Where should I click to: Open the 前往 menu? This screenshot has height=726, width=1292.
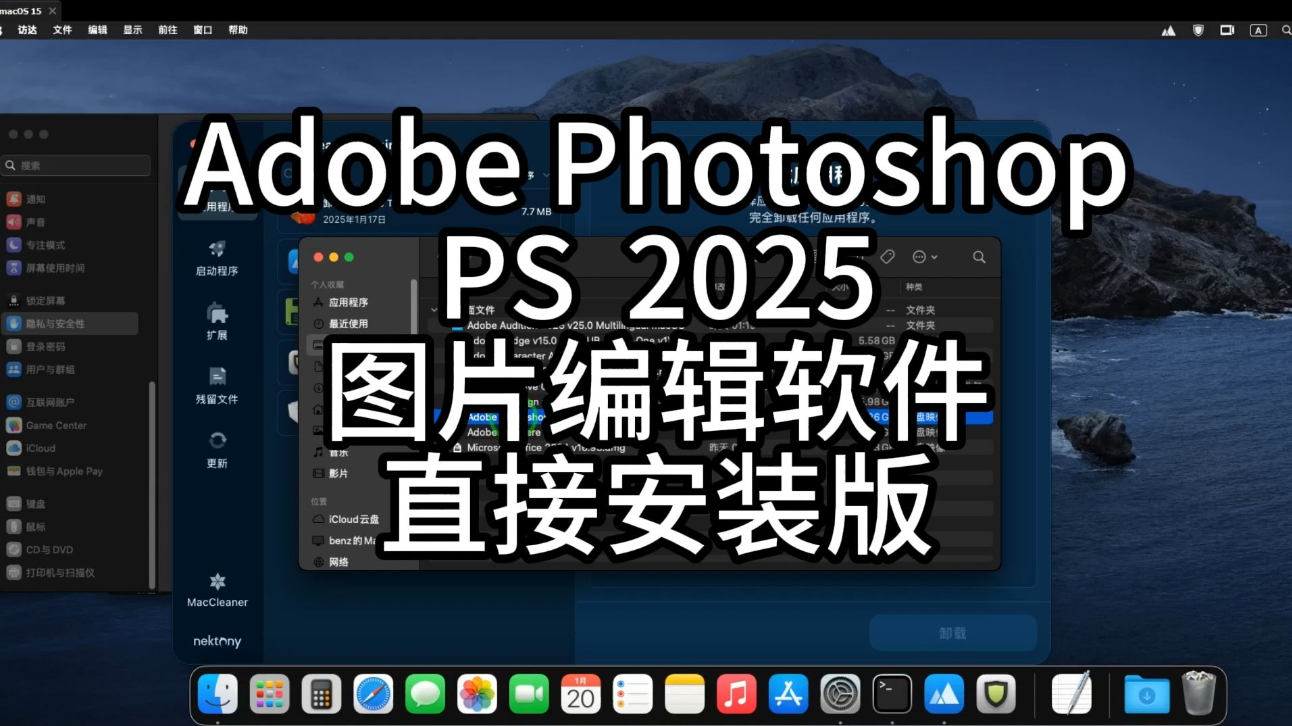pyautogui.click(x=167, y=30)
